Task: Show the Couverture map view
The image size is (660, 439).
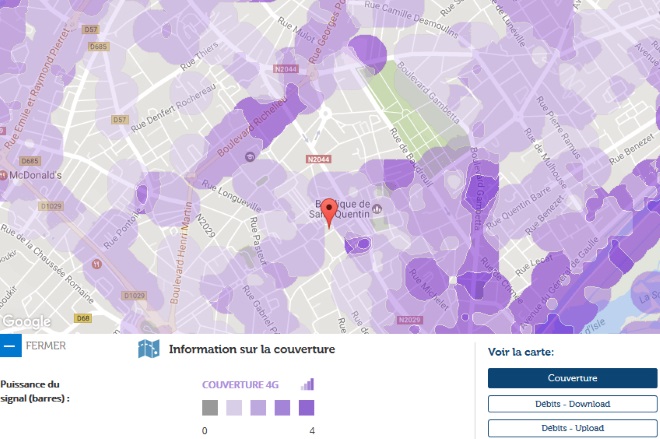Action: (572, 378)
